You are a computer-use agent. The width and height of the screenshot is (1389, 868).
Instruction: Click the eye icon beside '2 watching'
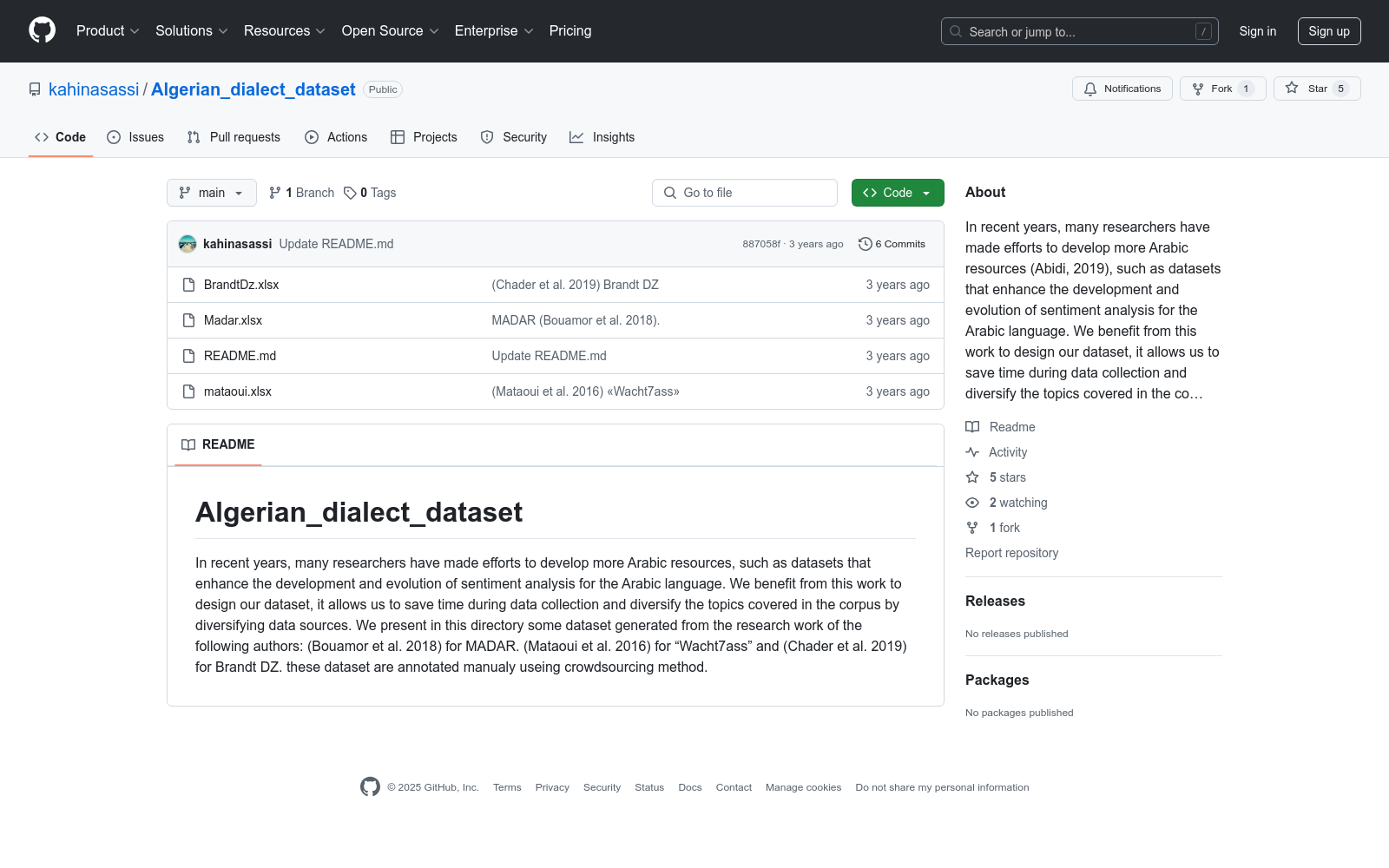click(972, 503)
